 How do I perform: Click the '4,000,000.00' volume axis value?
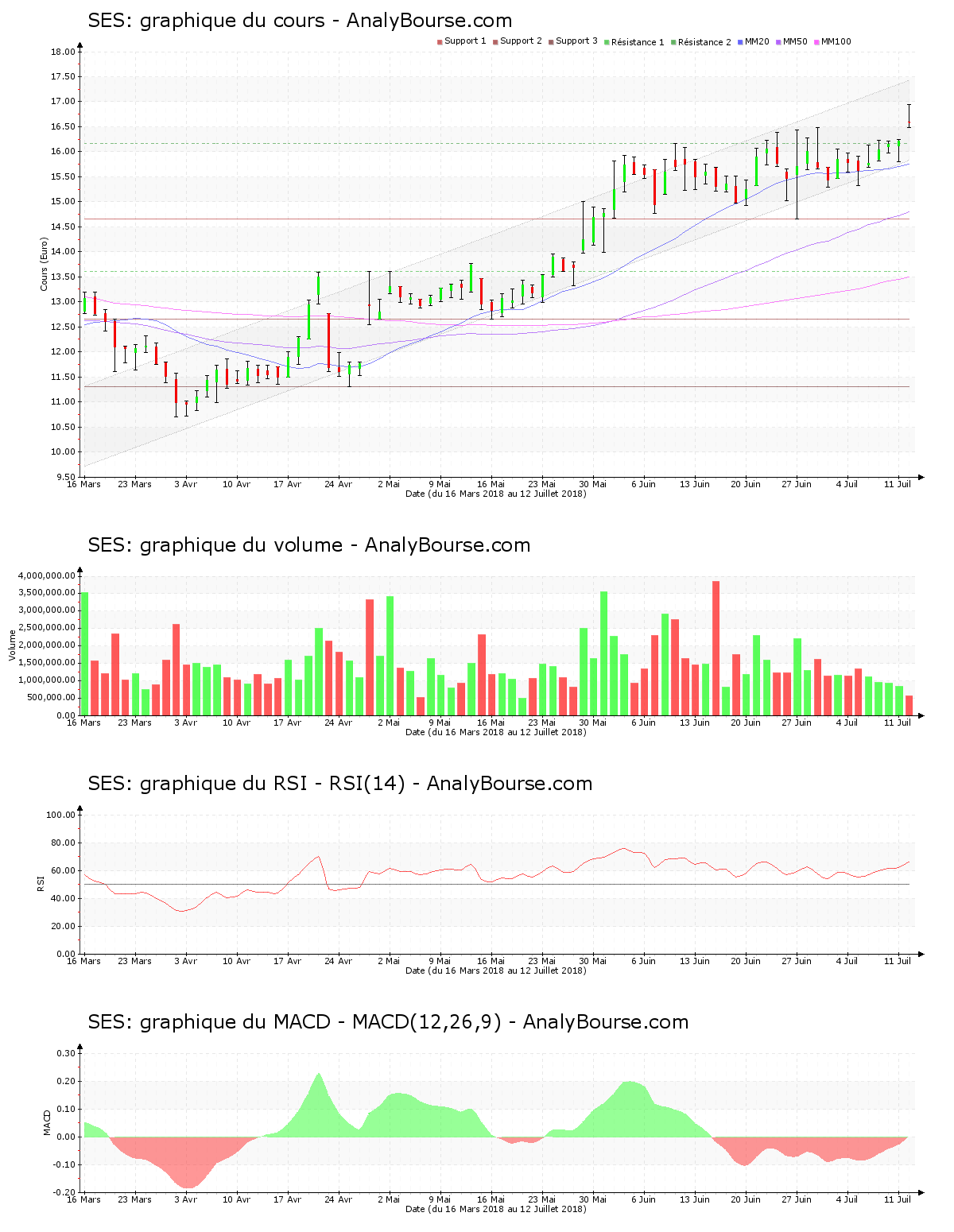click(46, 575)
